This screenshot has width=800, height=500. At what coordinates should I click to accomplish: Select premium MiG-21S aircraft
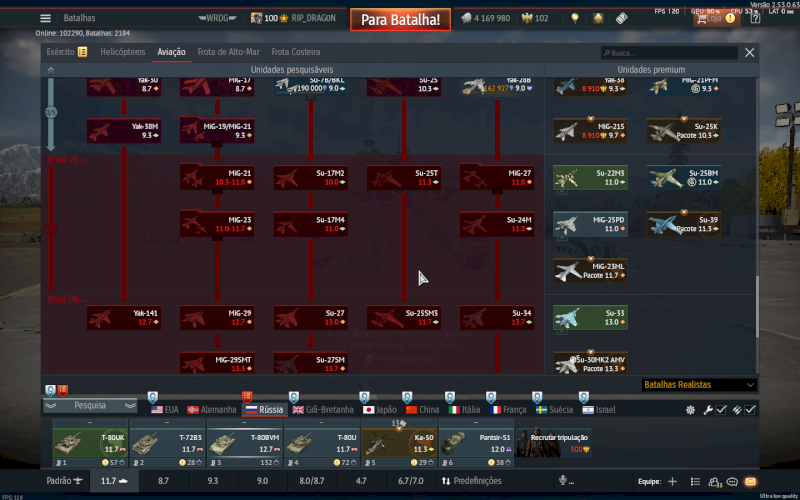pos(590,131)
